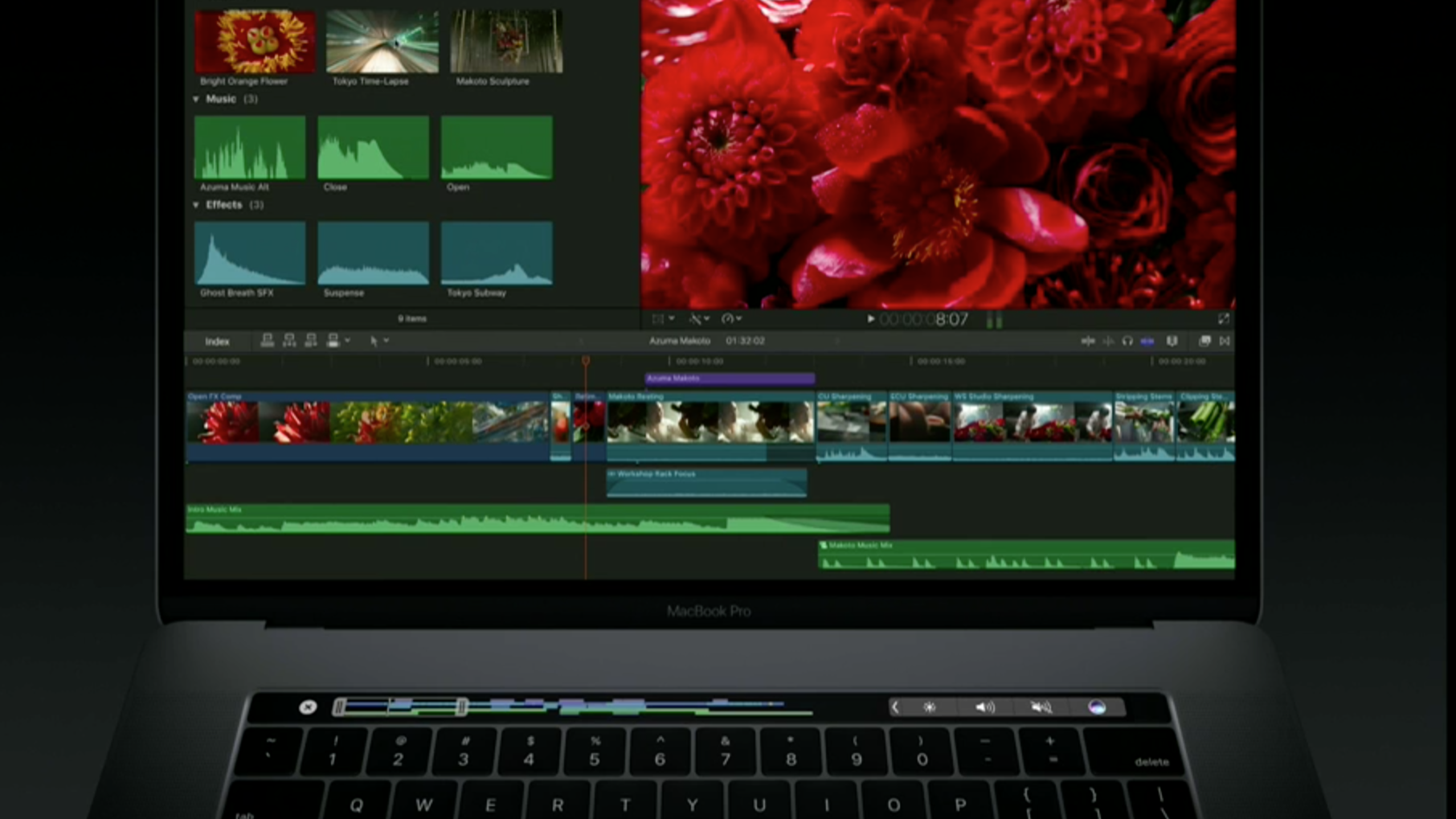Toggle audio skimming in timeline
1456x819 pixels.
[1108, 342]
